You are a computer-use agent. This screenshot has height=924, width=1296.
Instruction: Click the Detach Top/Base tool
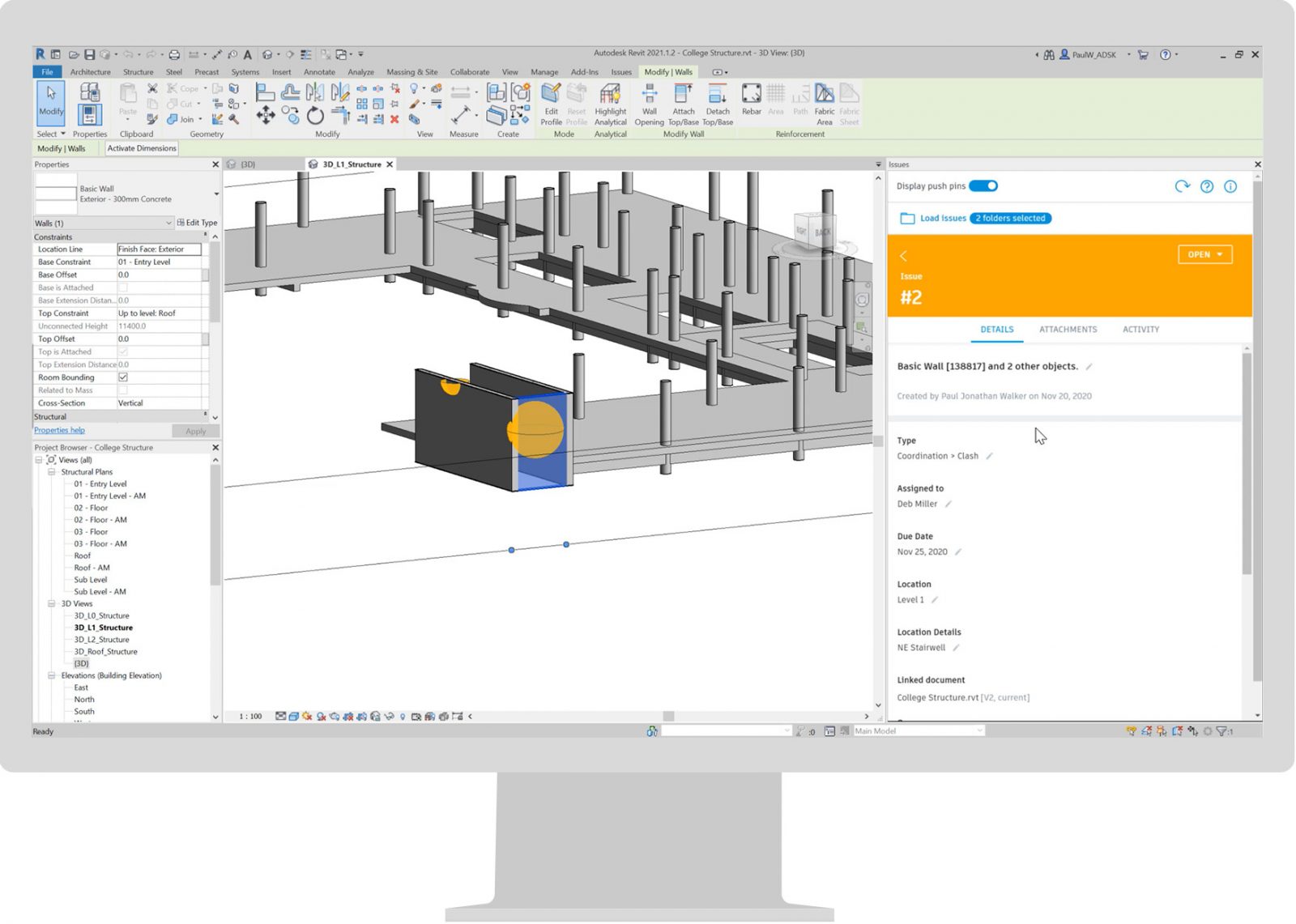(718, 103)
